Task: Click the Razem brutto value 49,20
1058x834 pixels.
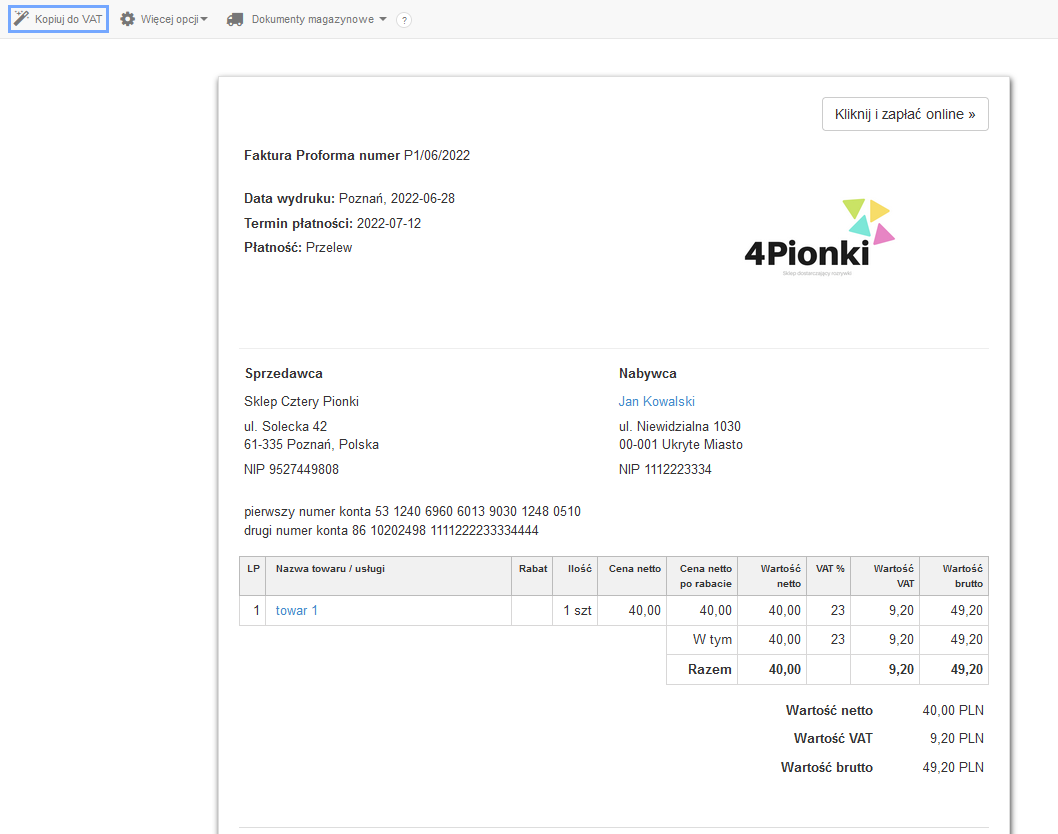Action: point(967,669)
